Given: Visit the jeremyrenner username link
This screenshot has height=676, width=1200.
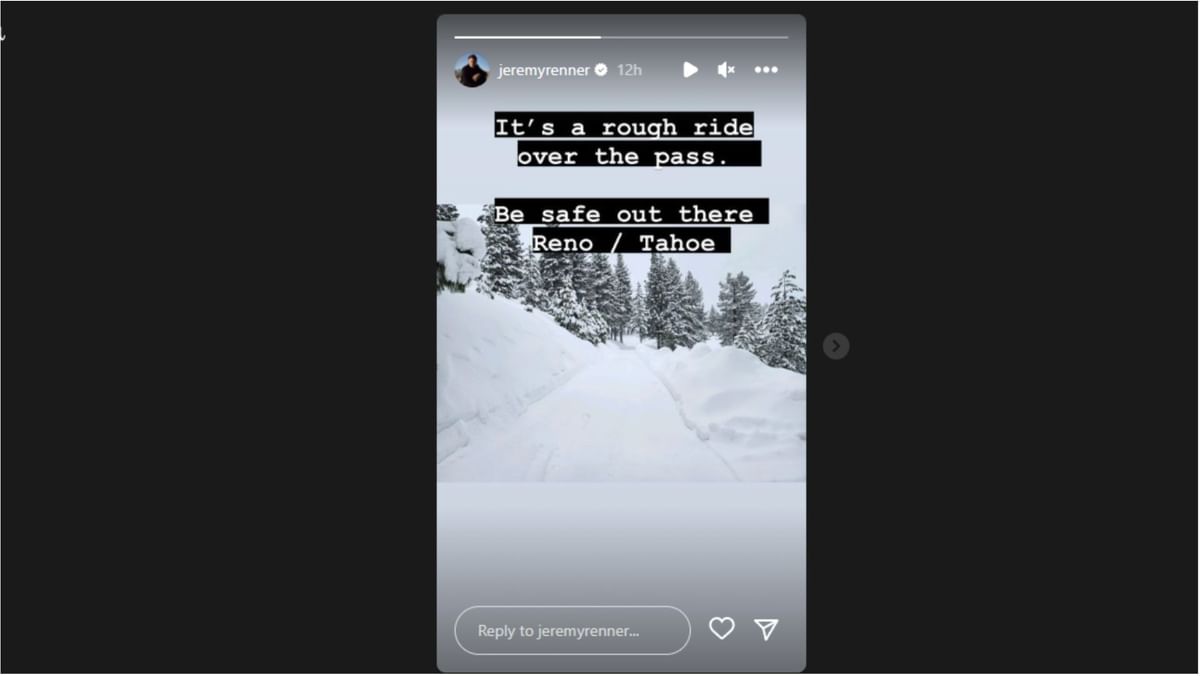Looking at the screenshot, I should point(544,70).
